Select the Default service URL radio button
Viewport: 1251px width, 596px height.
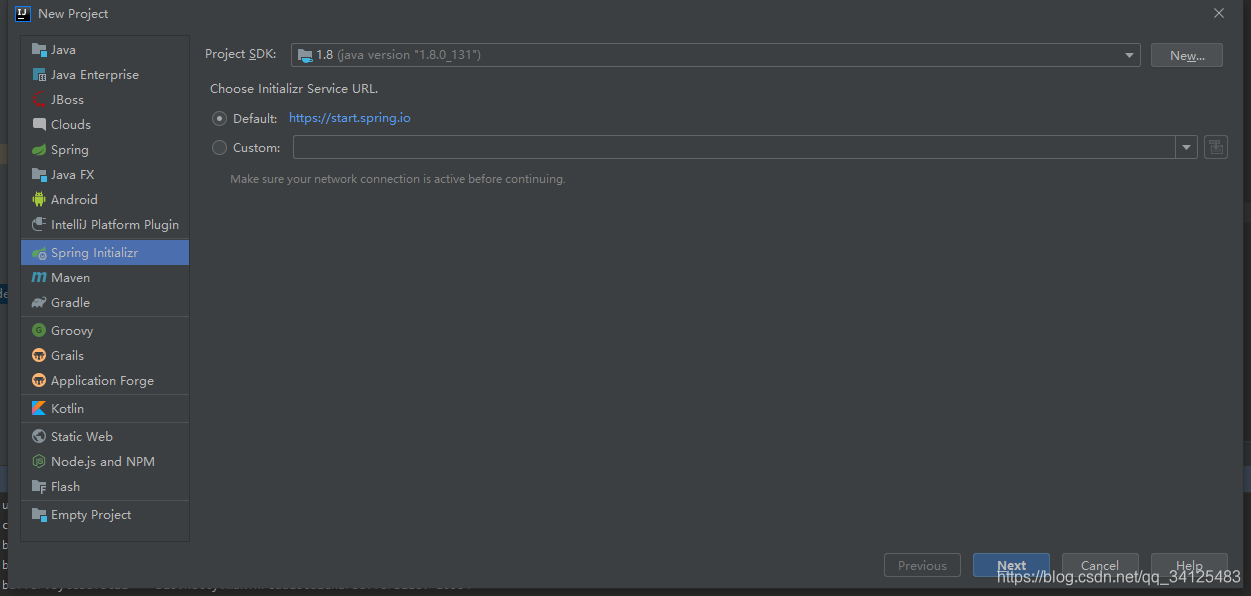(220, 118)
